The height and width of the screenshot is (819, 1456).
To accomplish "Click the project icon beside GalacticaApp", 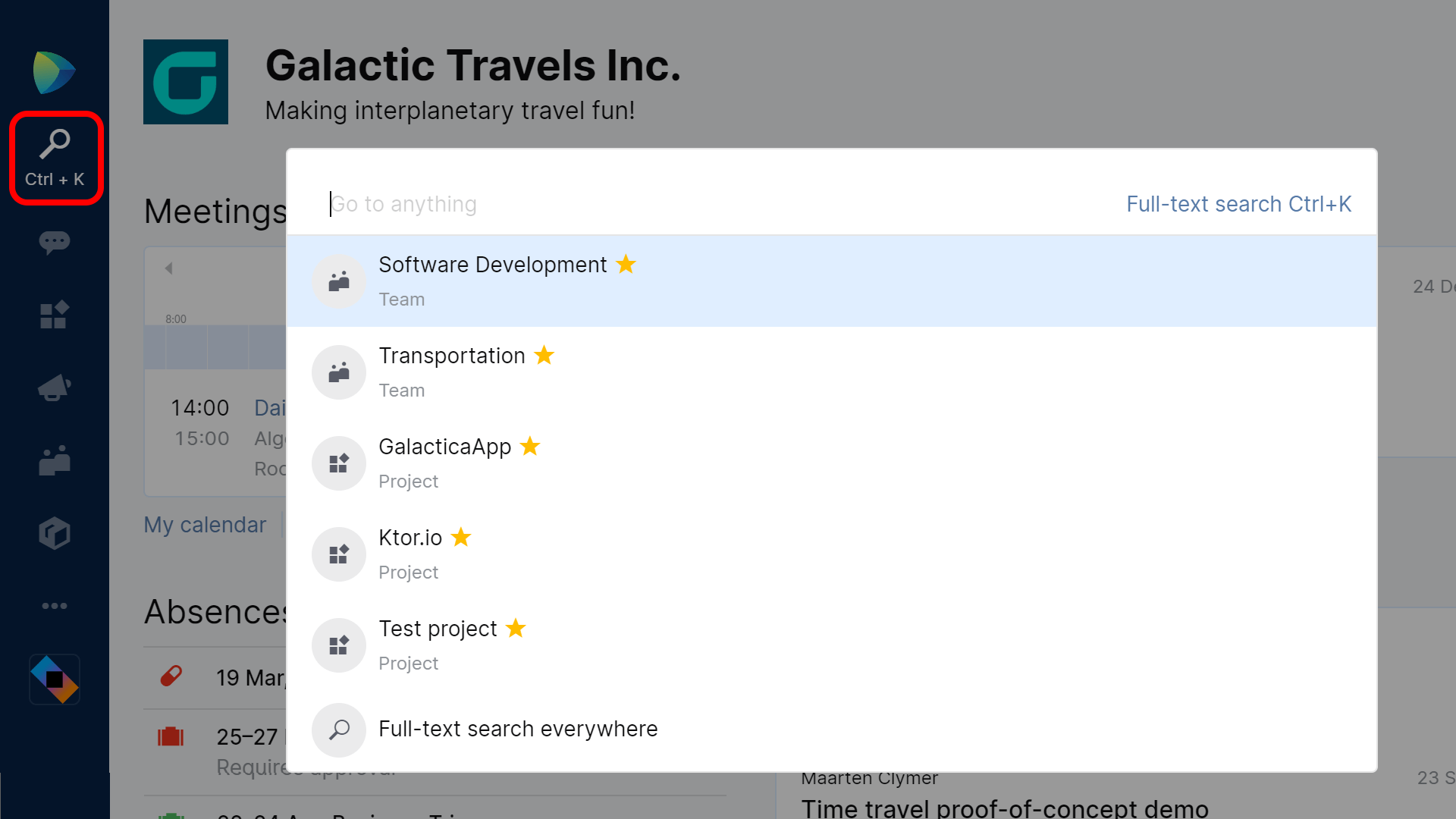I will (x=339, y=463).
